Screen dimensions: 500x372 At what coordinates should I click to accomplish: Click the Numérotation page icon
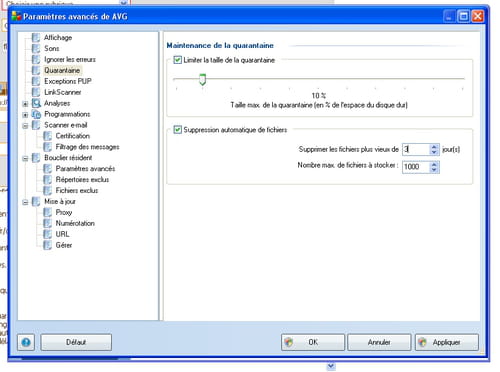[48, 223]
